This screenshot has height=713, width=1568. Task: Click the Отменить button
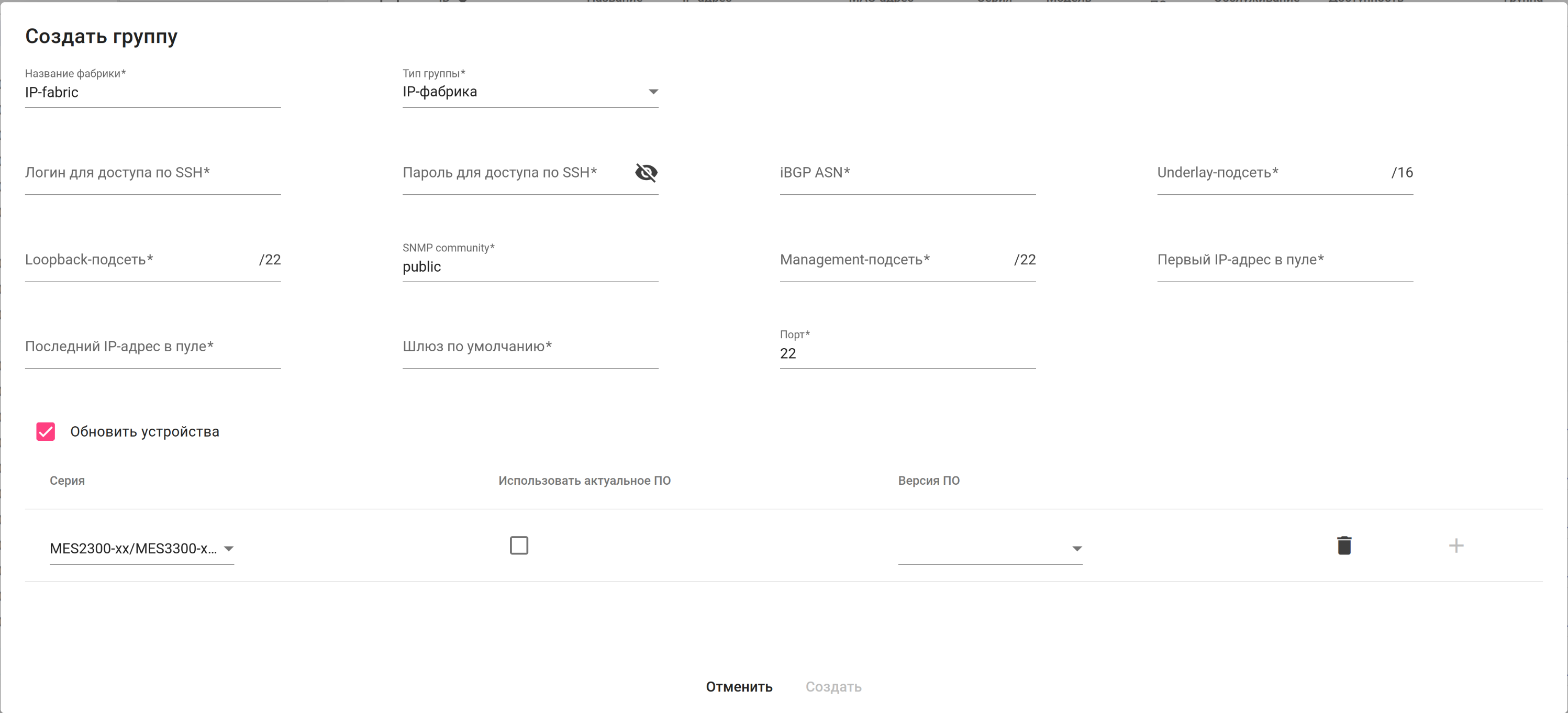click(739, 687)
